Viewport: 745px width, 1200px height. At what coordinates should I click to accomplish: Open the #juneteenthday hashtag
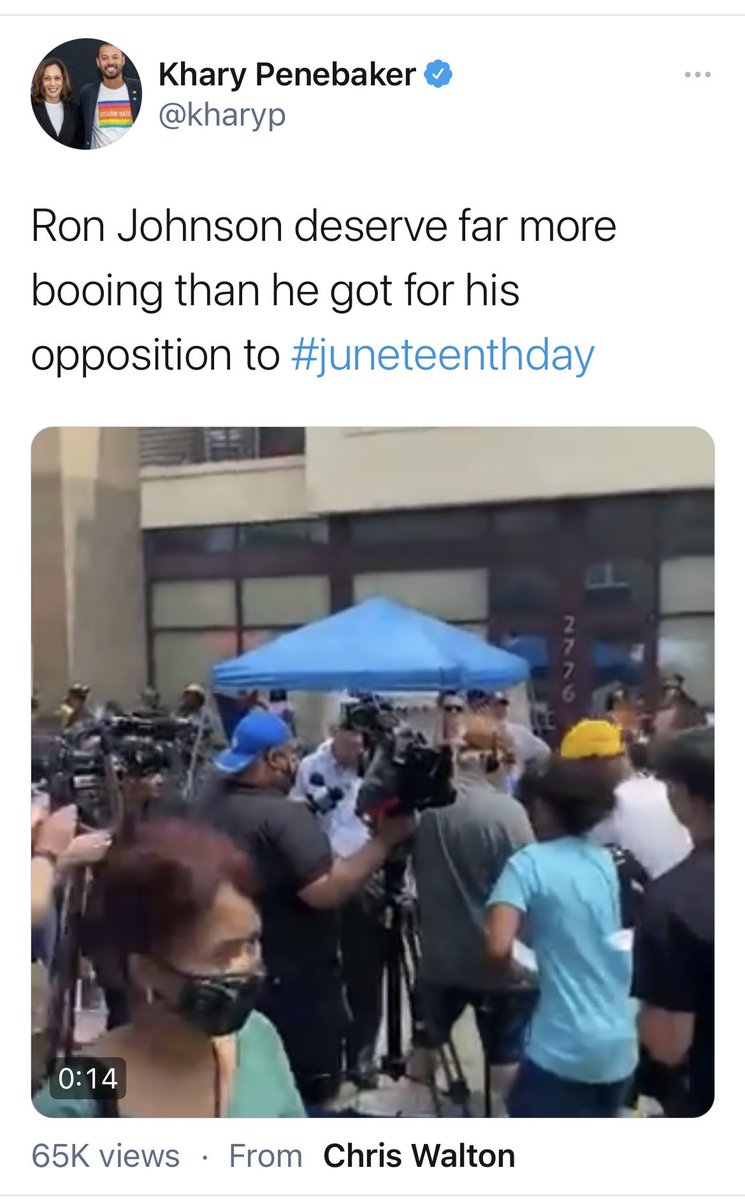point(441,355)
